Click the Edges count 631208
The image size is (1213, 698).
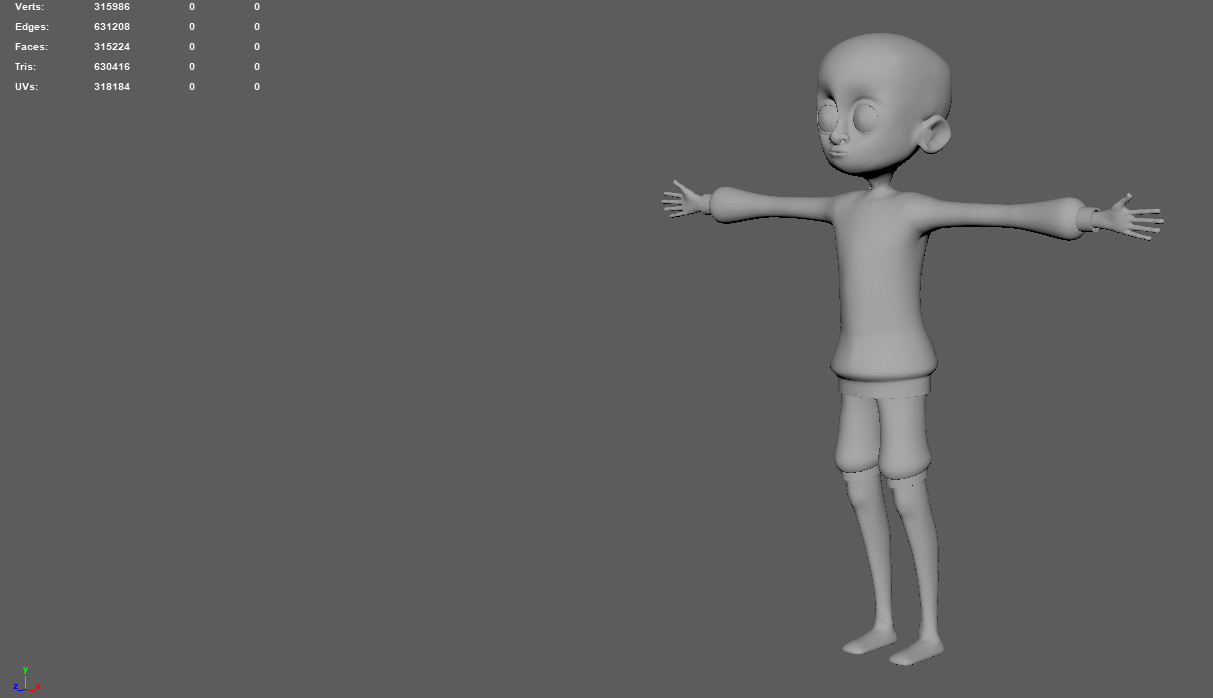tap(111, 26)
